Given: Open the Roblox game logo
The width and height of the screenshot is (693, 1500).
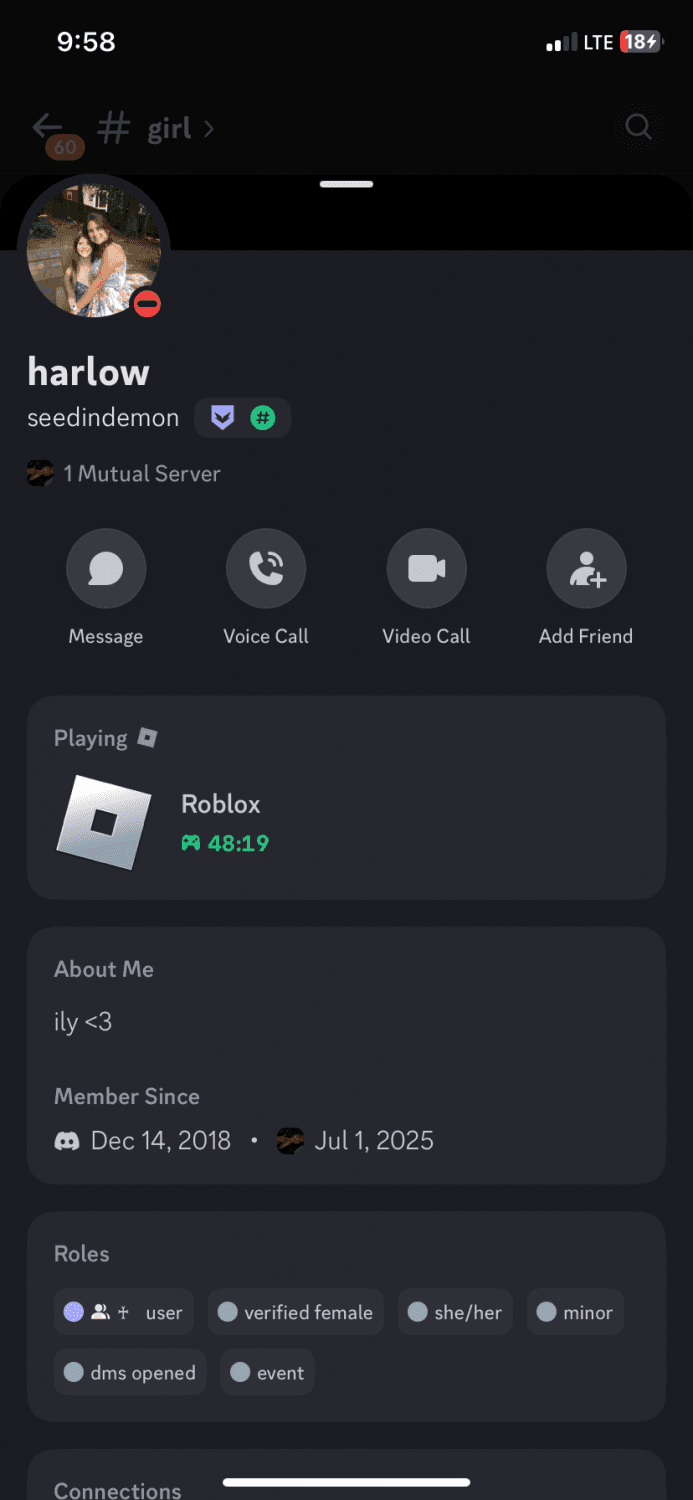Looking at the screenshot, I should point(104,822).
